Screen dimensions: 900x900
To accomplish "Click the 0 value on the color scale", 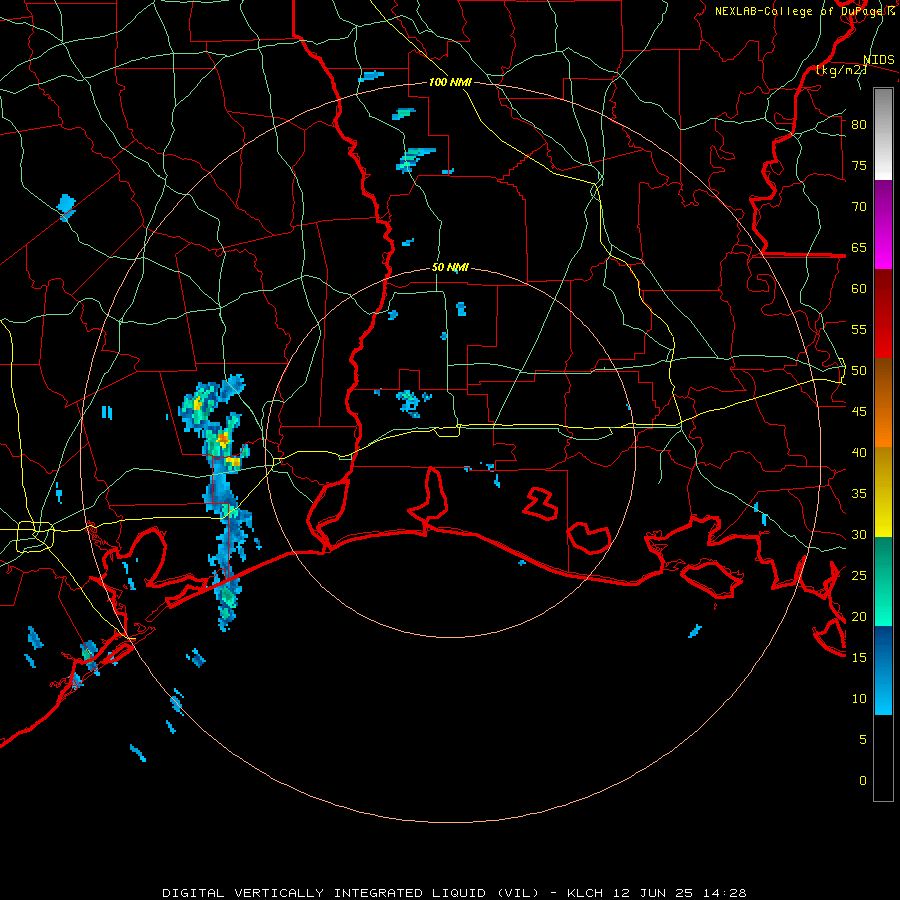I will tap(863, 781).
